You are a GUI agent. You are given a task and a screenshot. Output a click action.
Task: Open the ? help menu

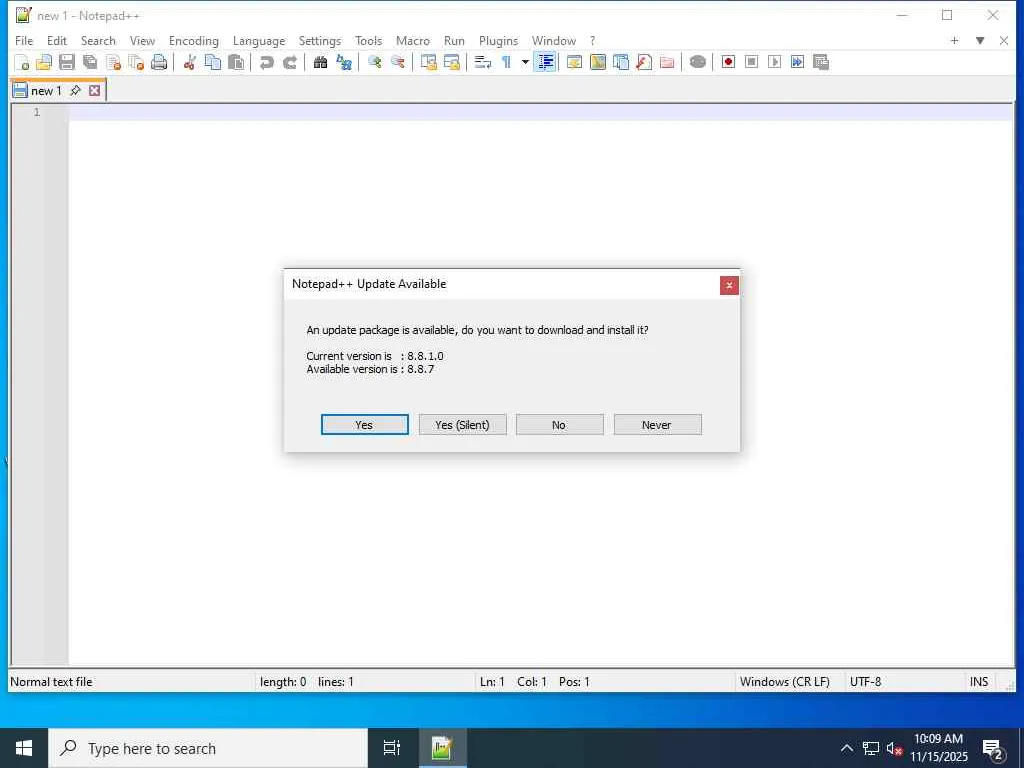592,40
